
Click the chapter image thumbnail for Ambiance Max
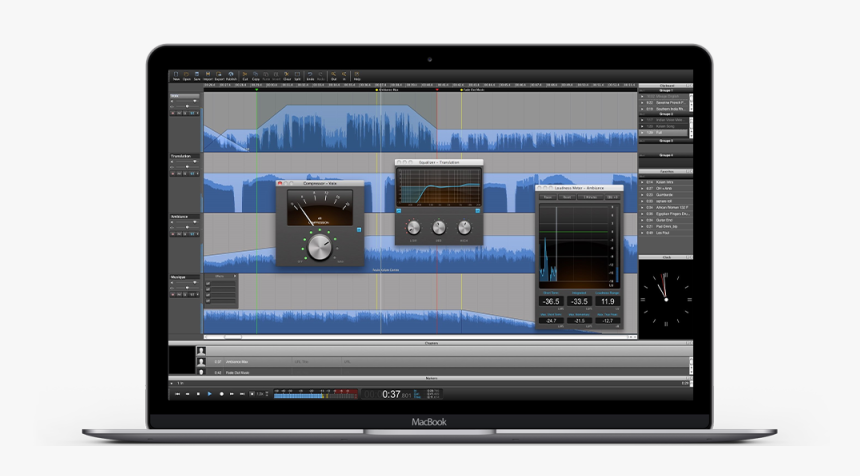201,361
